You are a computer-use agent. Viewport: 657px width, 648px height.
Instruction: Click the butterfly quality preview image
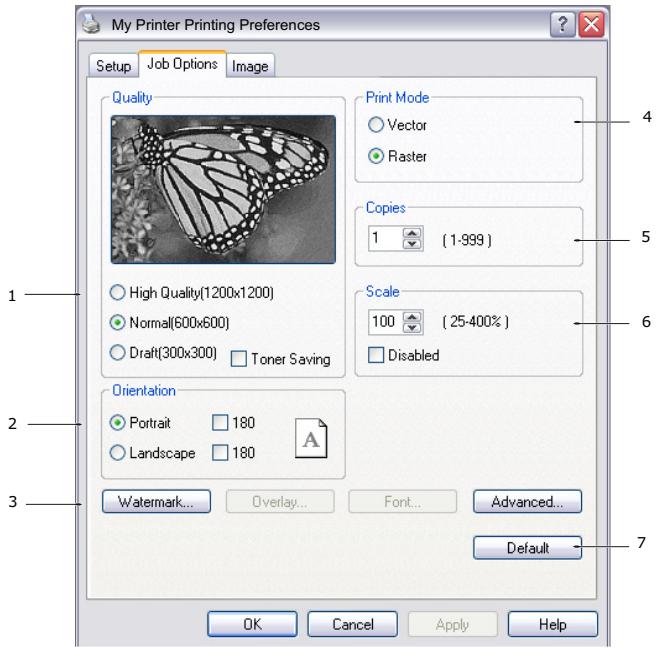pyautogui.click(x=223, y=189)
